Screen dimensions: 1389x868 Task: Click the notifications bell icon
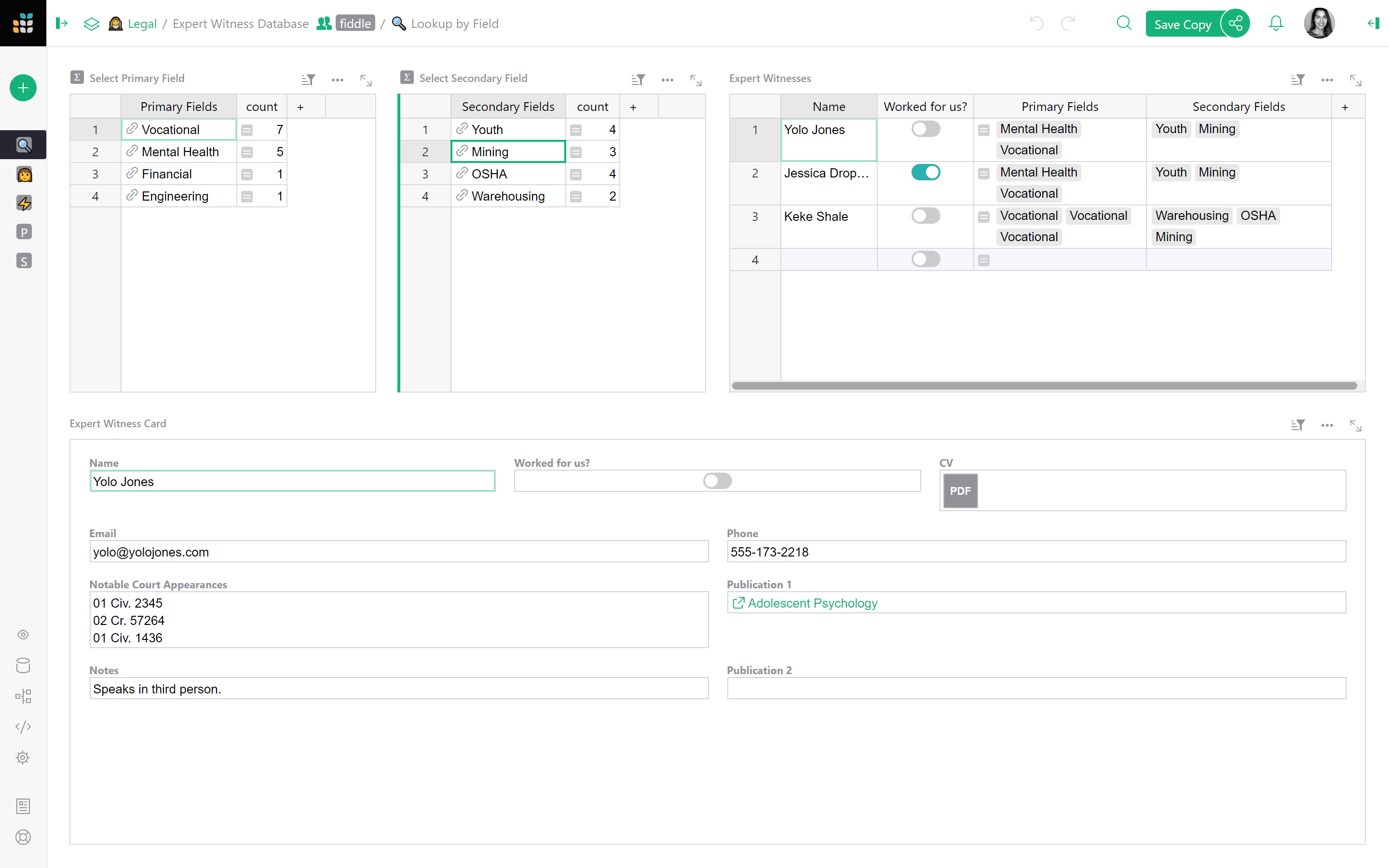tap(1275, 24)
